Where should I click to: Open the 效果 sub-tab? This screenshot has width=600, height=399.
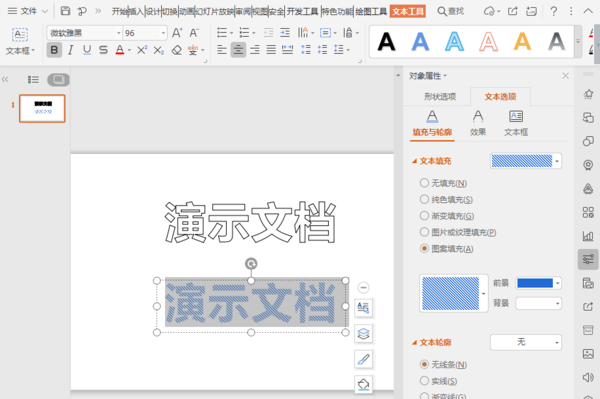(x=478, y=123)
